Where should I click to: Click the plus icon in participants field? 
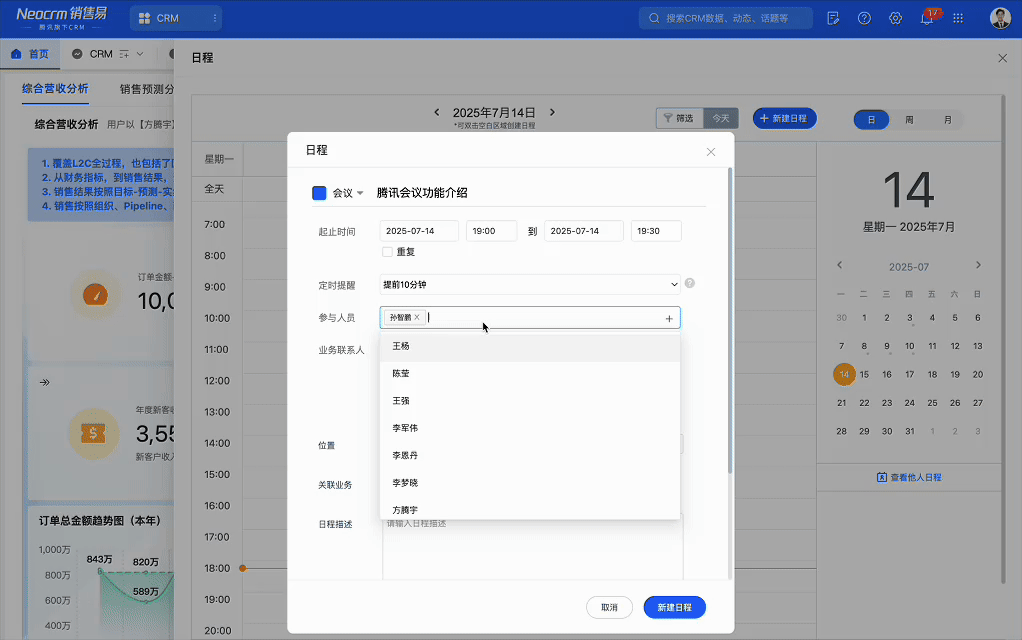[x=669, y=318]
